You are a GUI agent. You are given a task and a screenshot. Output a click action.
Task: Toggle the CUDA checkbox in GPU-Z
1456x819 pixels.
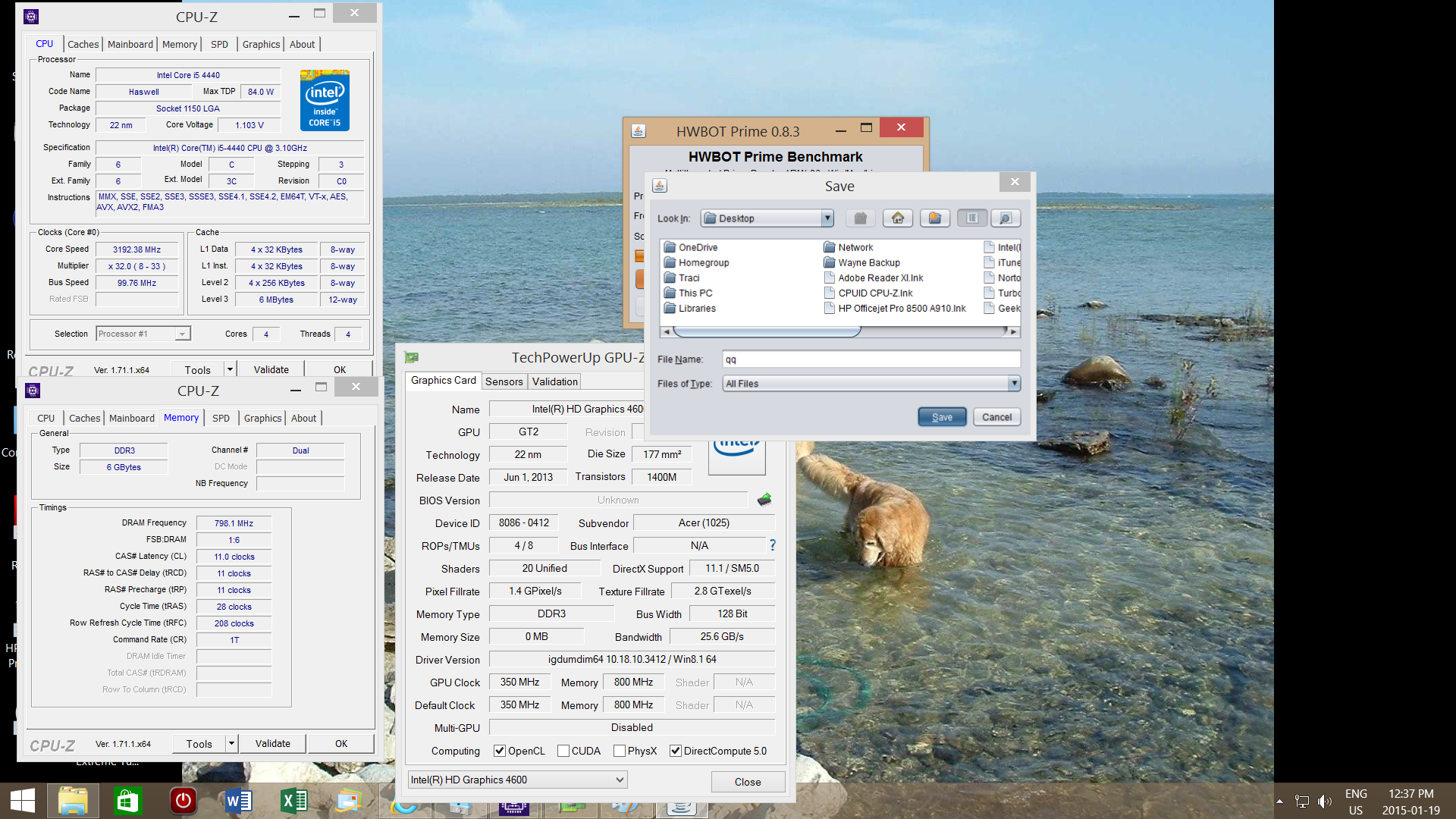[563, 751]
